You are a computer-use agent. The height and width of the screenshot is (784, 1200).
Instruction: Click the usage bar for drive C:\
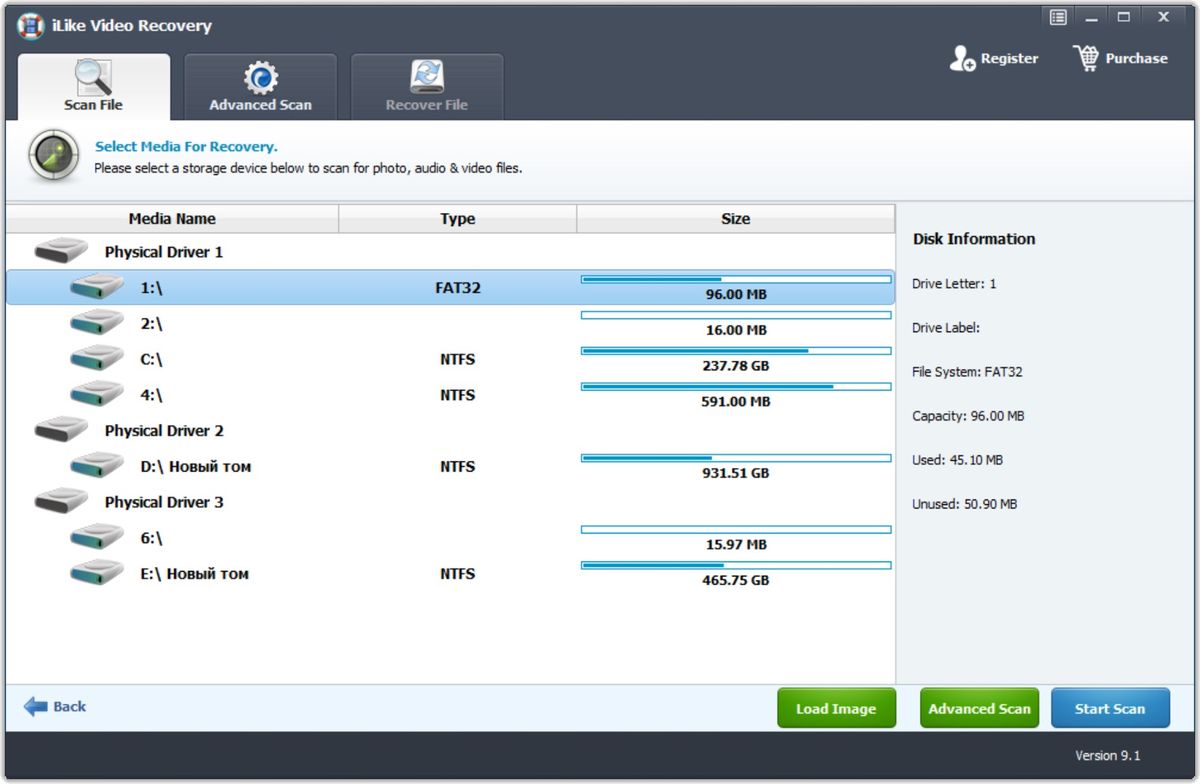pos(735,351)
